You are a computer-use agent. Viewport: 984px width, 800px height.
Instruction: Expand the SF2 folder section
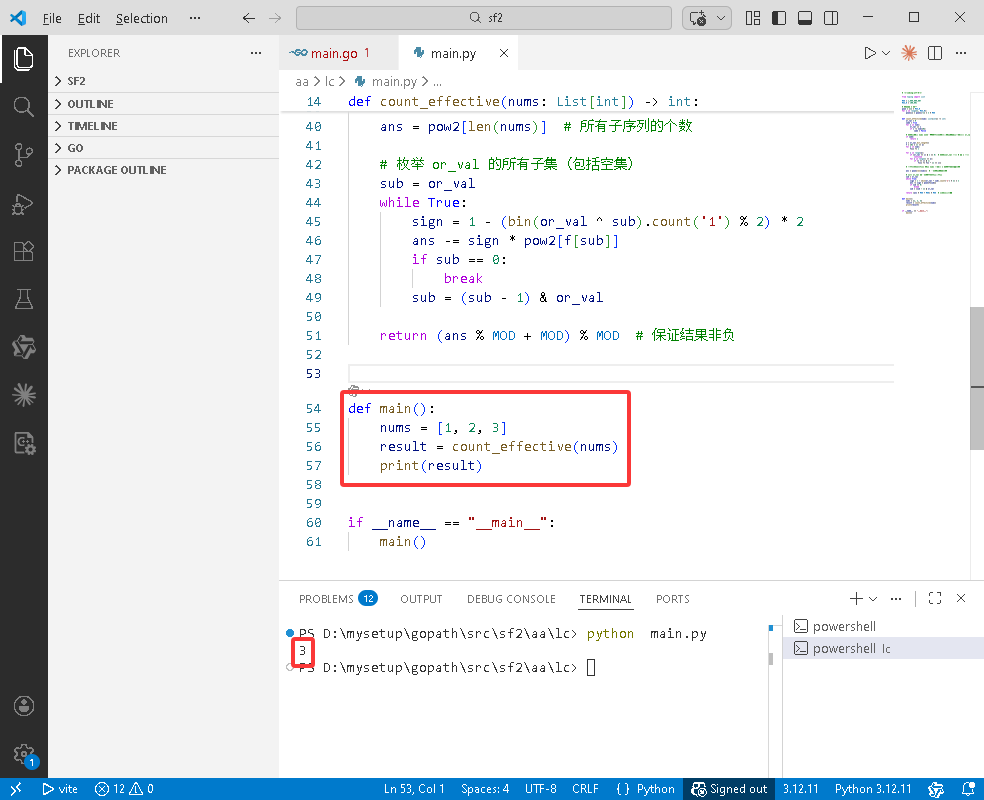coord(163,81)
